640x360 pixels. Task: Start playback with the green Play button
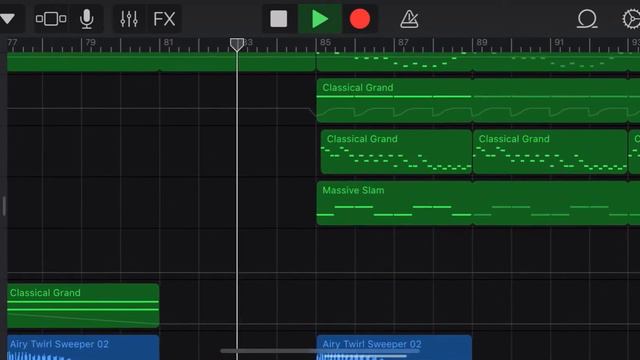coord(320,19)
